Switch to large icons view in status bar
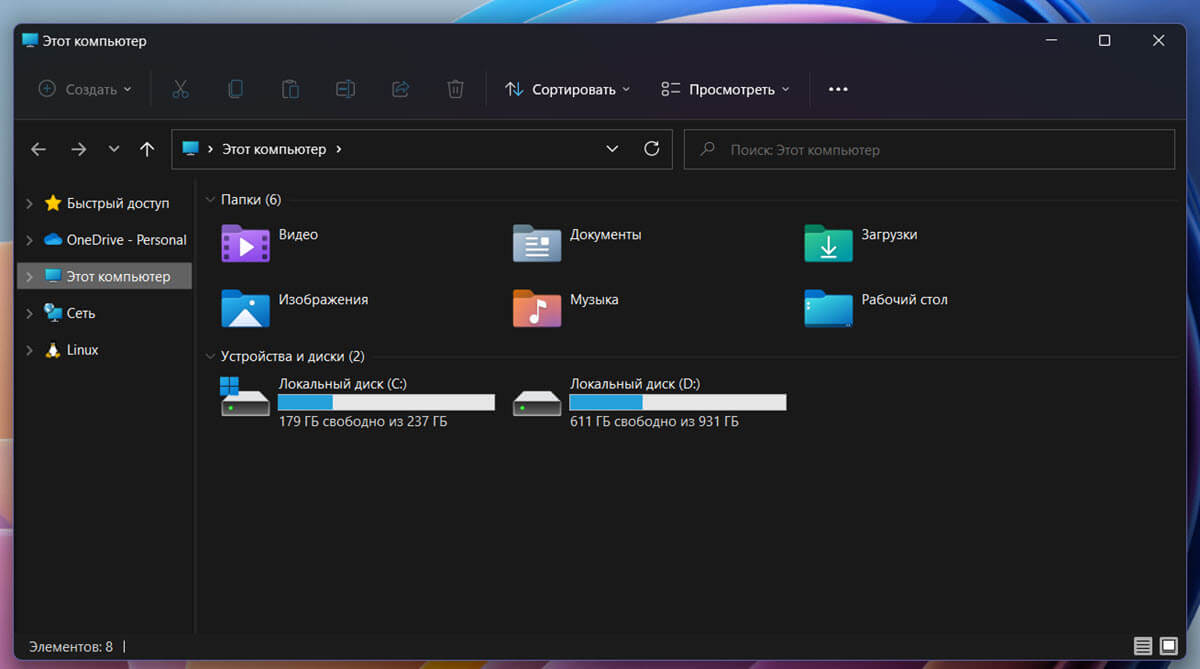 pyautogui.click(x=1169, y=646)
